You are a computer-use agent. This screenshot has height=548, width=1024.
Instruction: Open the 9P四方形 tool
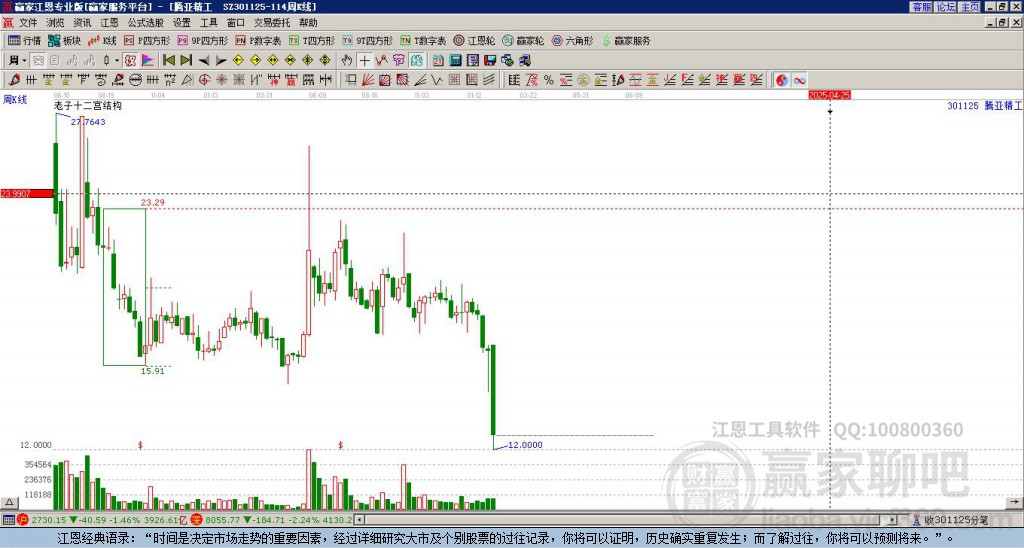(202, 40)
